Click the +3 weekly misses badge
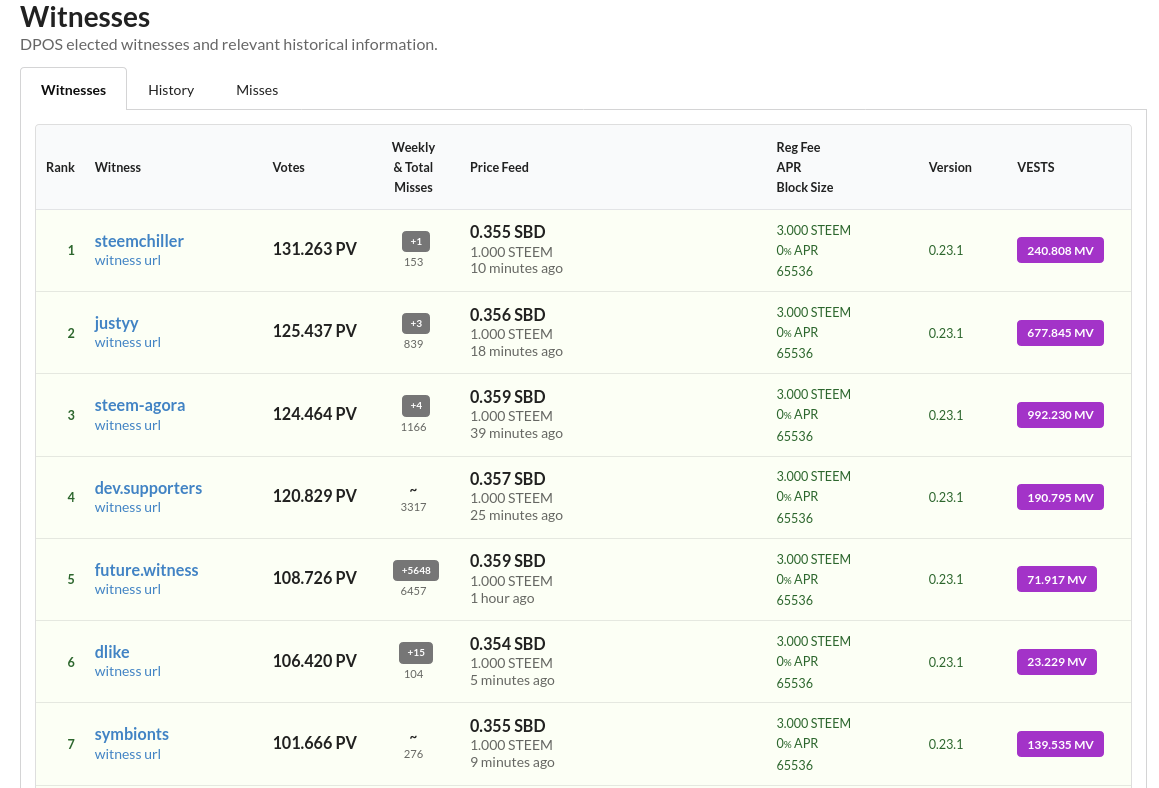The width and height of the screenshot is (1159, 788). click(415, 324)
